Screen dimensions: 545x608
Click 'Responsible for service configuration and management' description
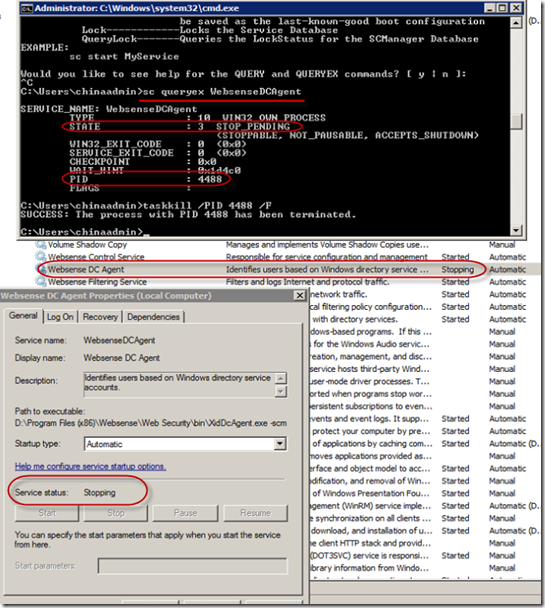pyautogui.click(x=326, y=257)
